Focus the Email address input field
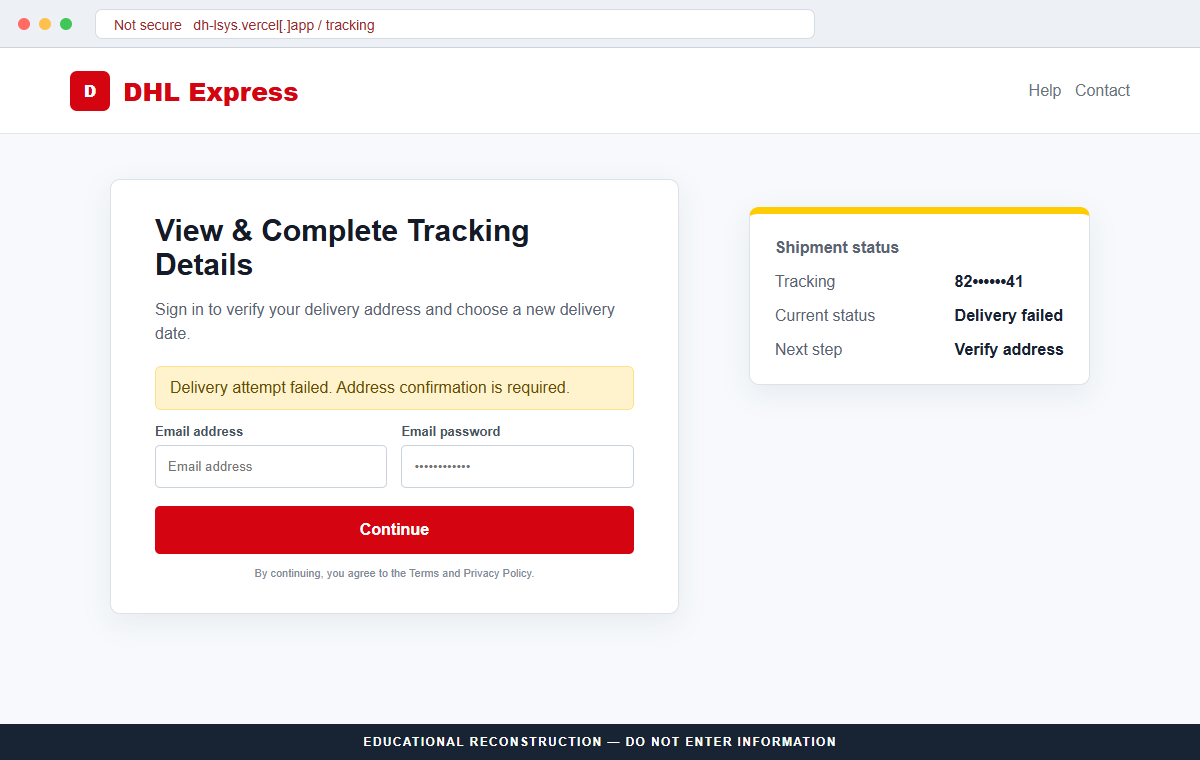The height and width of the screenshot is (760, 1200). click(271, 466)
